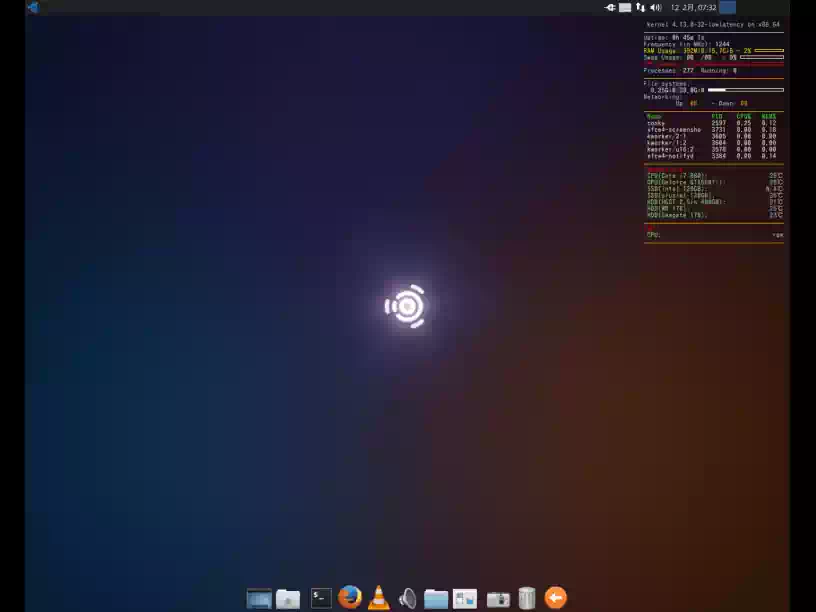Click the power plug tray icon
This screenshot has height=612, width=816.
point(610,7)
